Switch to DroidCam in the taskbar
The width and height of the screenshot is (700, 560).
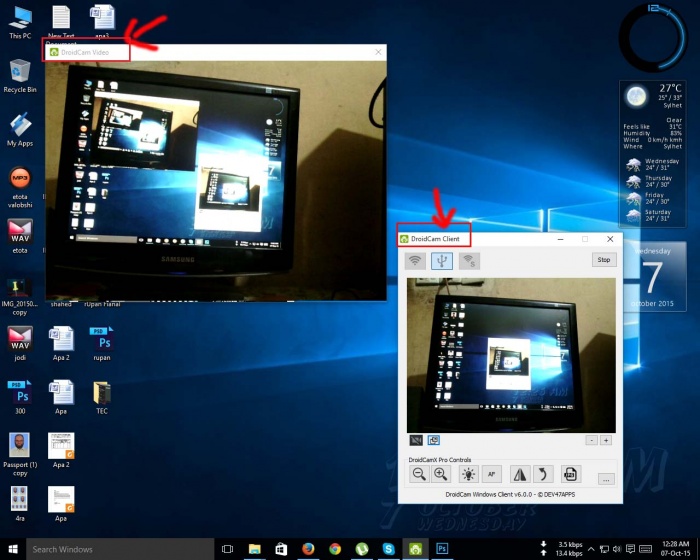pos(415,549)
